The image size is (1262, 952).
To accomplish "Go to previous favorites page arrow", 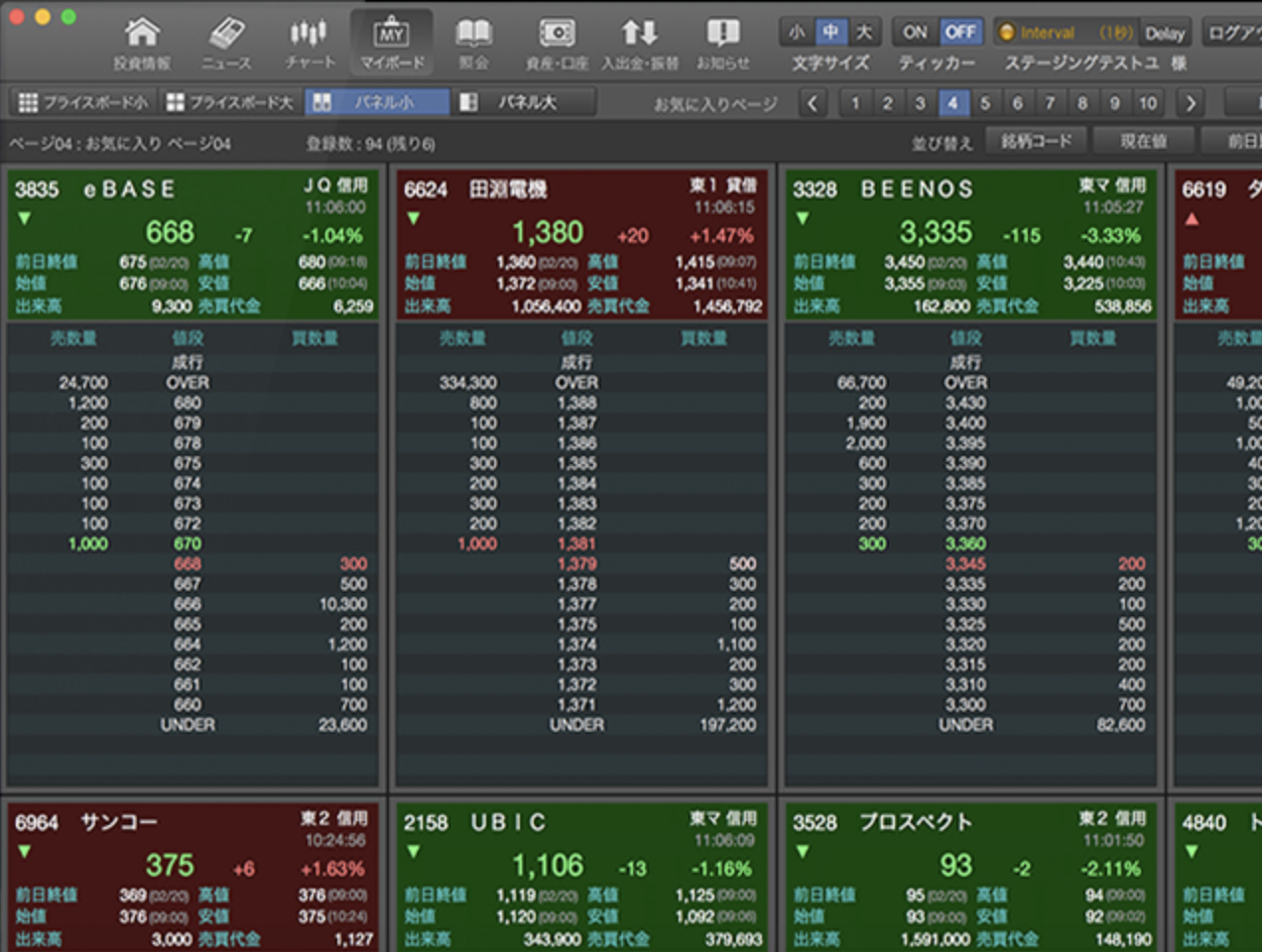I will click(x=812, y=102).
